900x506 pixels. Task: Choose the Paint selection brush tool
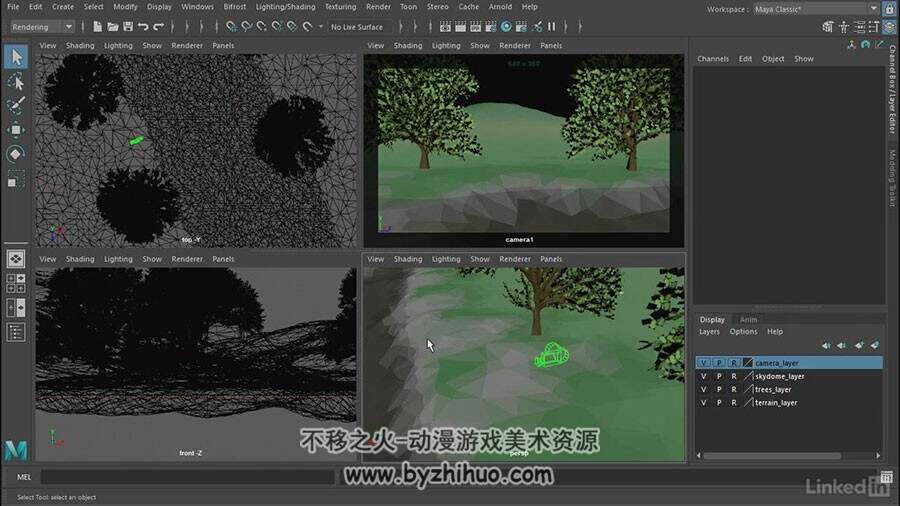tap(15, 106)
